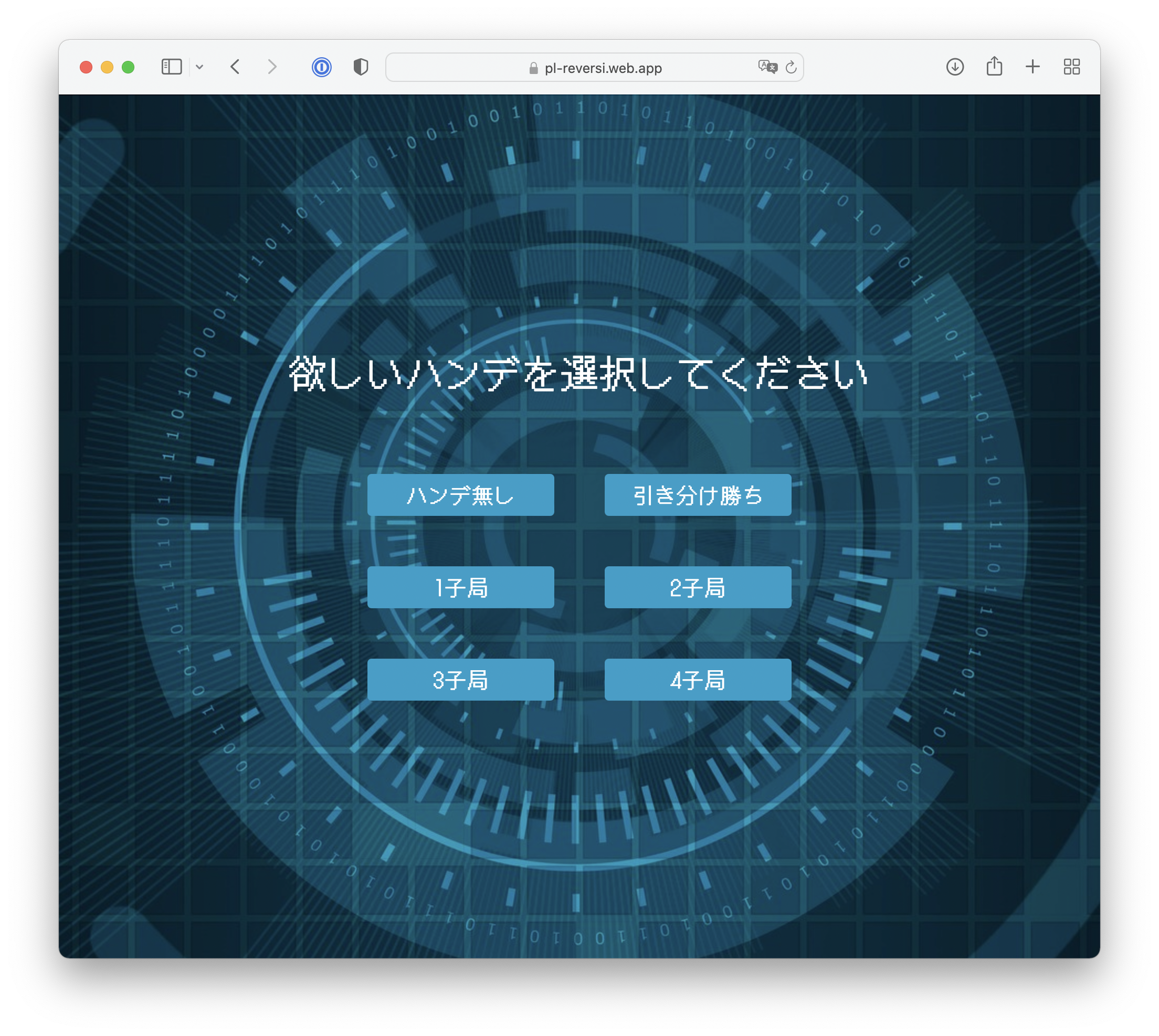Open the privacy report shield icon
The height and width of the screenshot is (1036, 1159).
click(361, 67)
